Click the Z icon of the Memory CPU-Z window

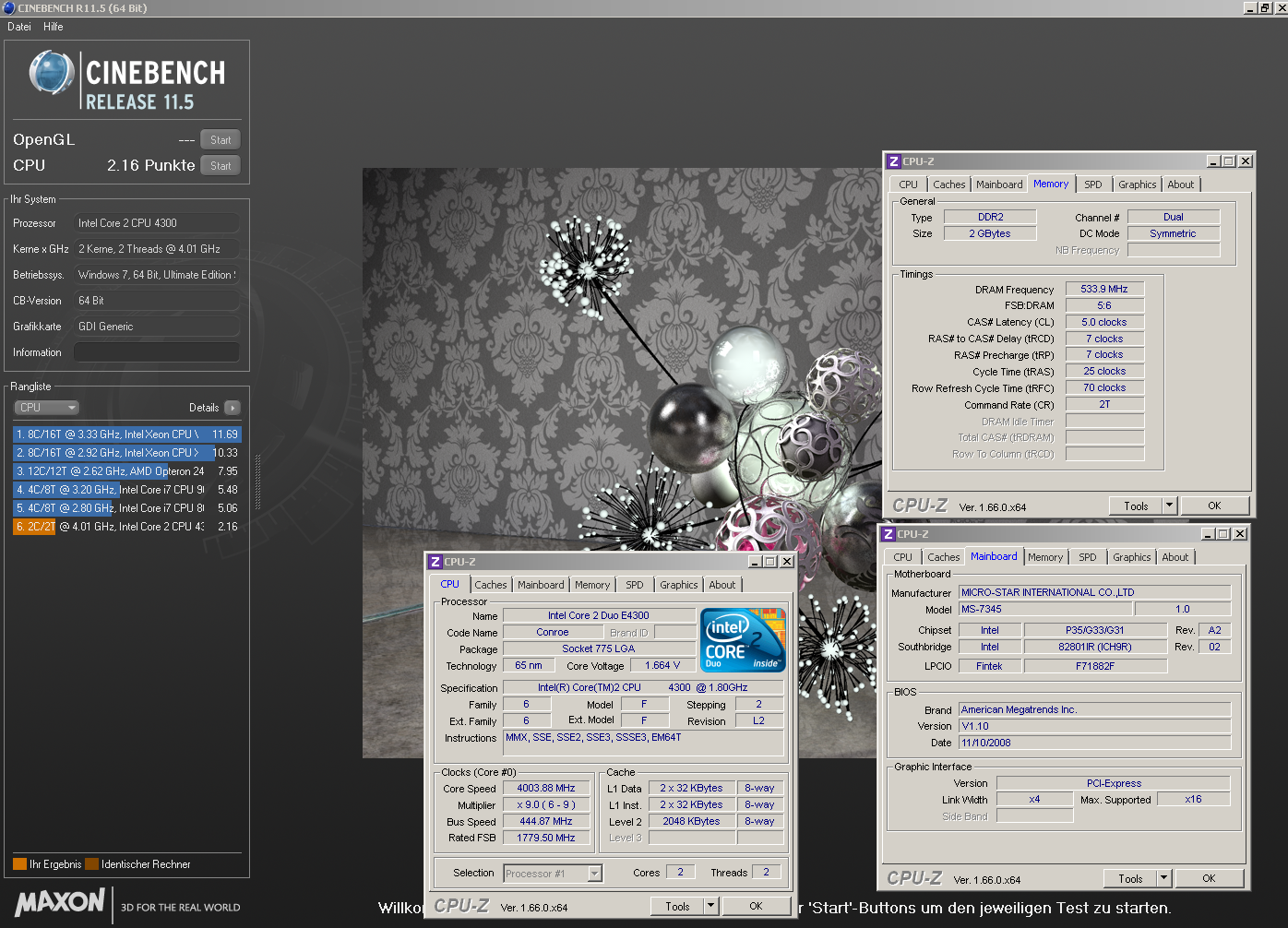(893, 161)
